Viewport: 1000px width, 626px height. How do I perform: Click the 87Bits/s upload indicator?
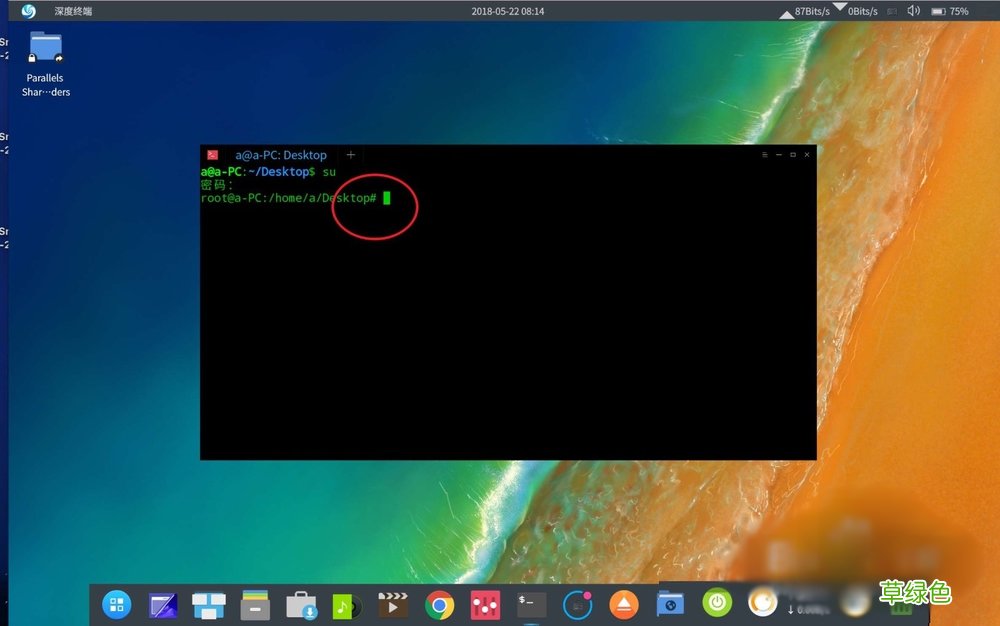pos(811,11)
